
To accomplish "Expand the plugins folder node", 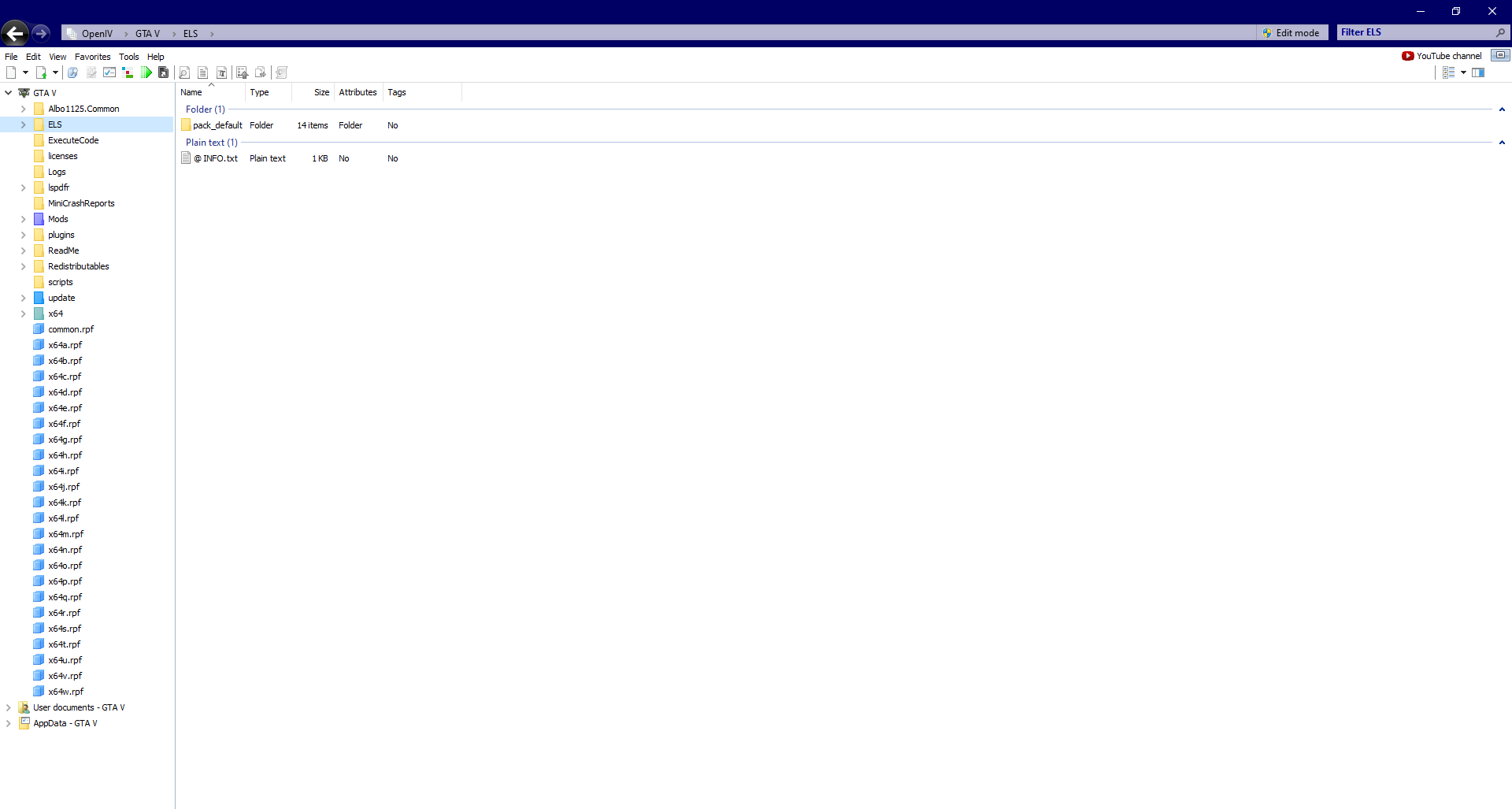I will 23,235.
